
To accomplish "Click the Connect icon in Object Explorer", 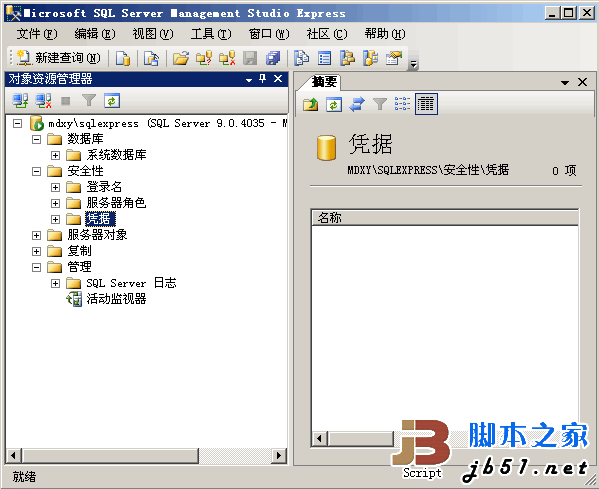I will click(x=20, y=101).
